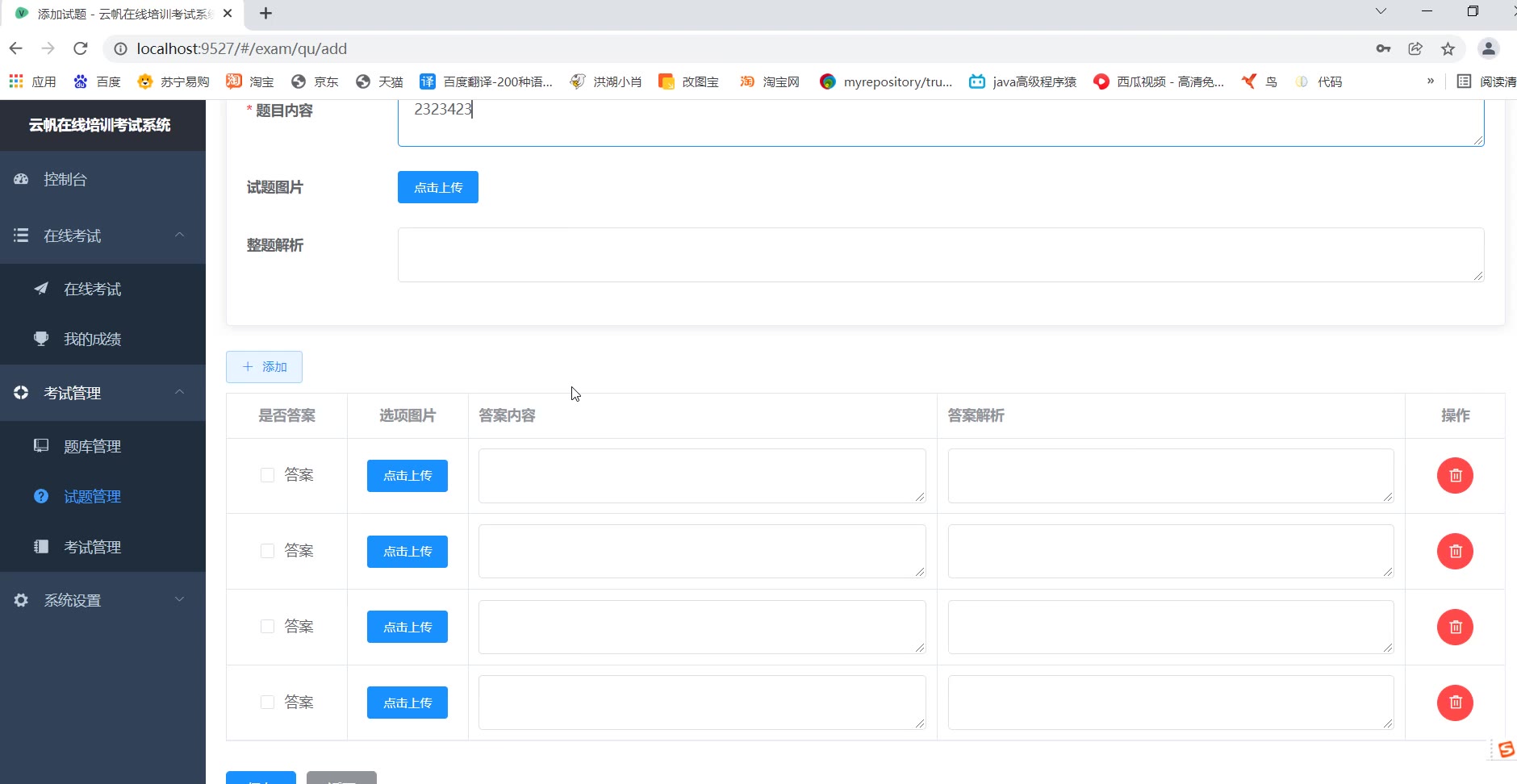Tick the fourth row 答案 checkbox

click(267, 703)
